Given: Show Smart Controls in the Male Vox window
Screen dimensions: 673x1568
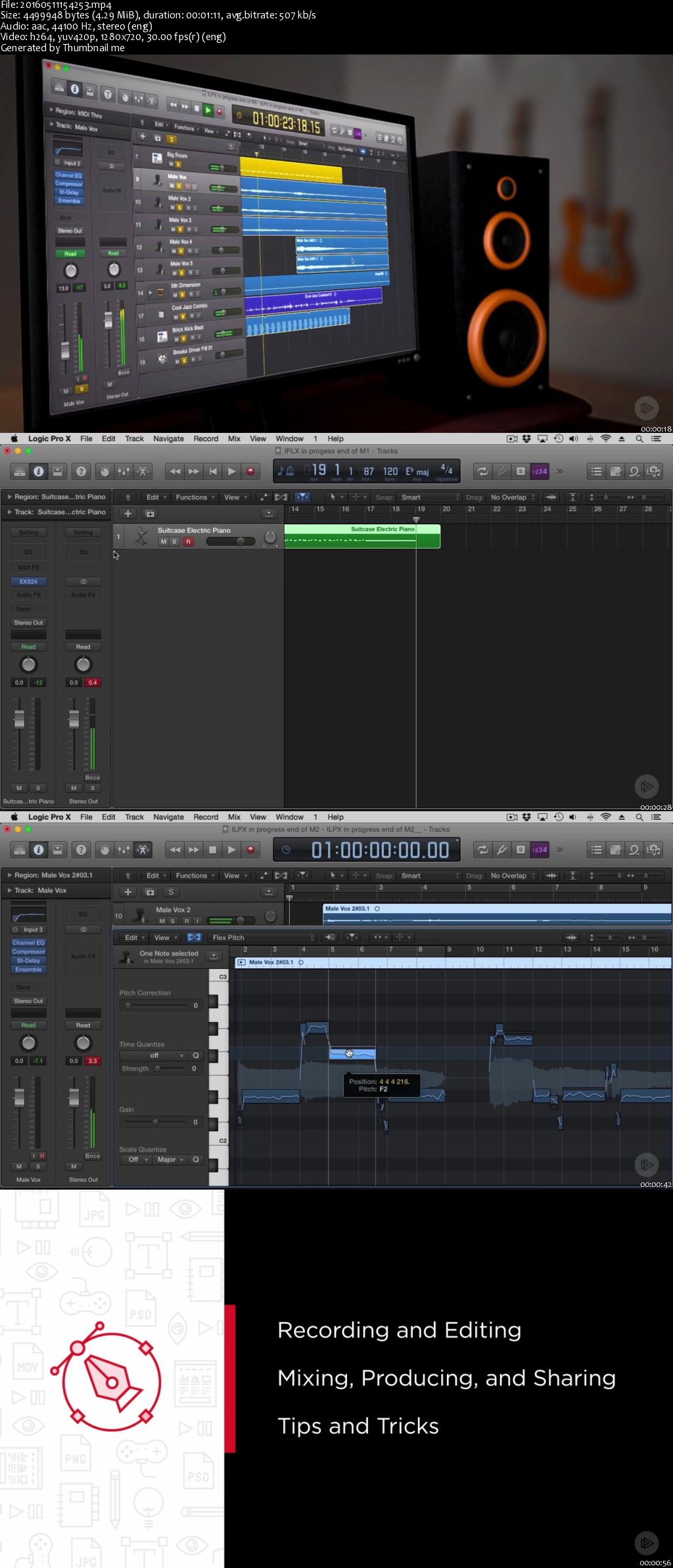Looking at the screenshot, I should click(x=104, y=849).
